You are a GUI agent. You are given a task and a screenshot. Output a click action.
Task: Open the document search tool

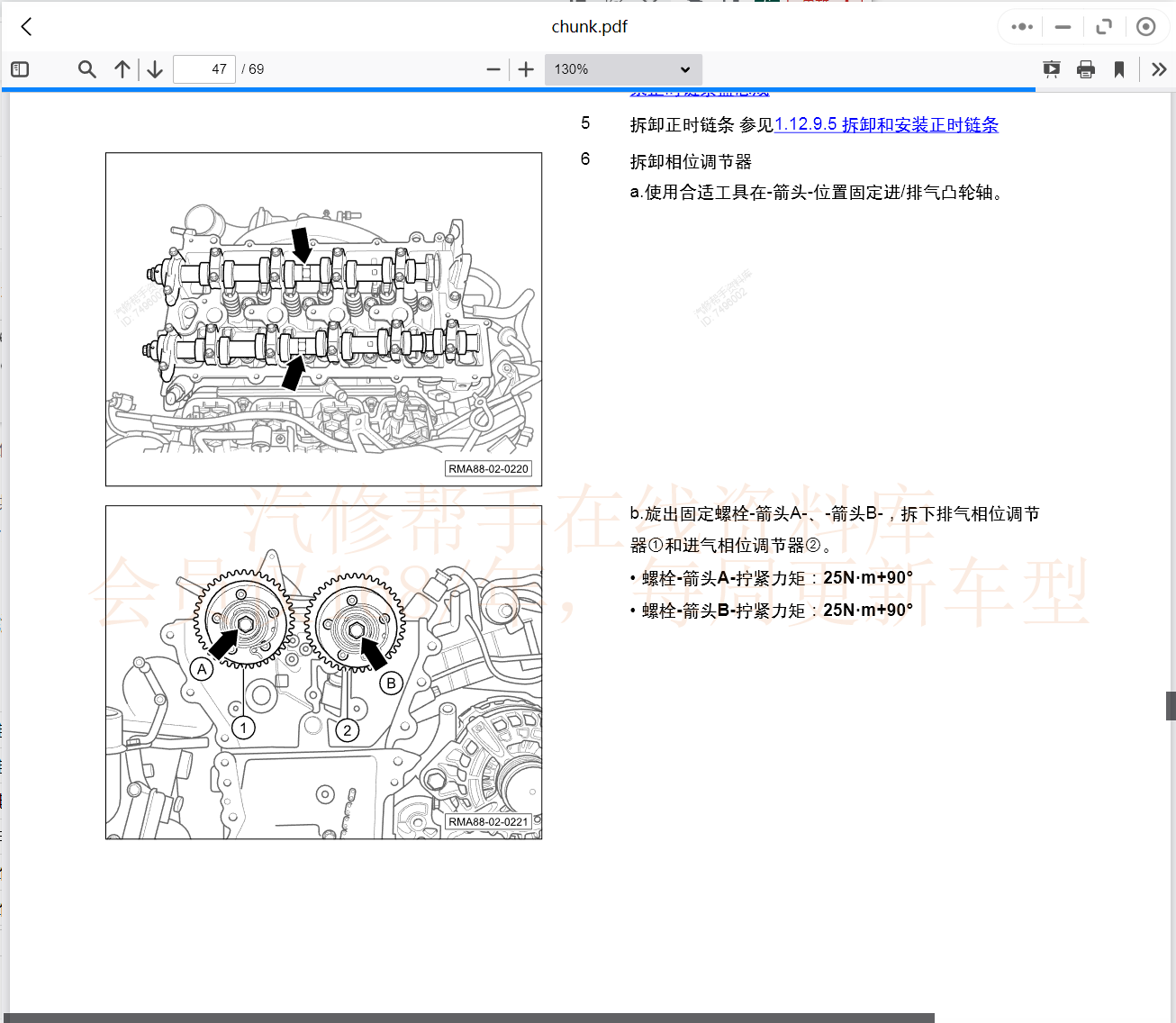click(x=86, y=68)
